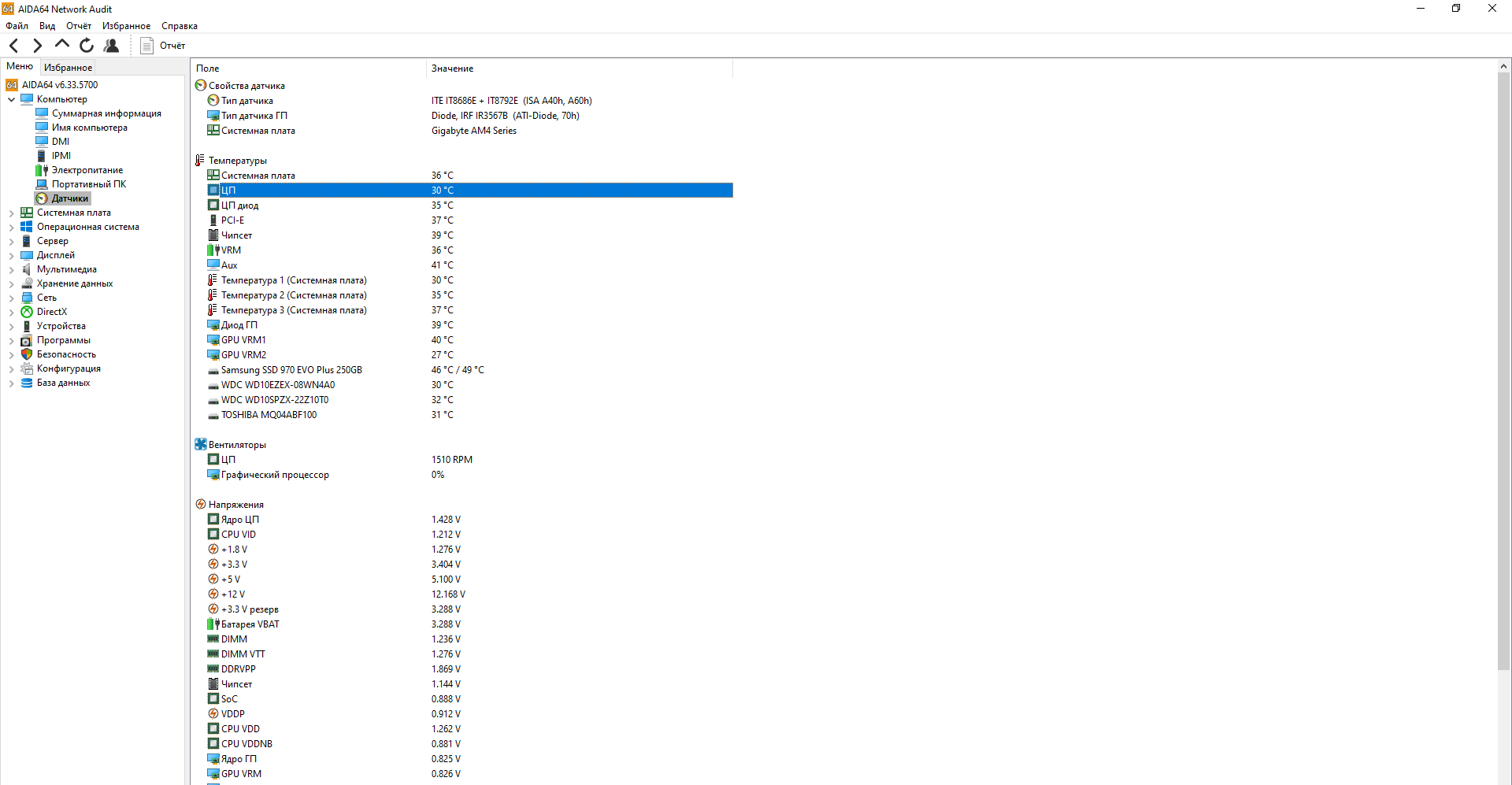Open the Справка menu

[180, 26]
